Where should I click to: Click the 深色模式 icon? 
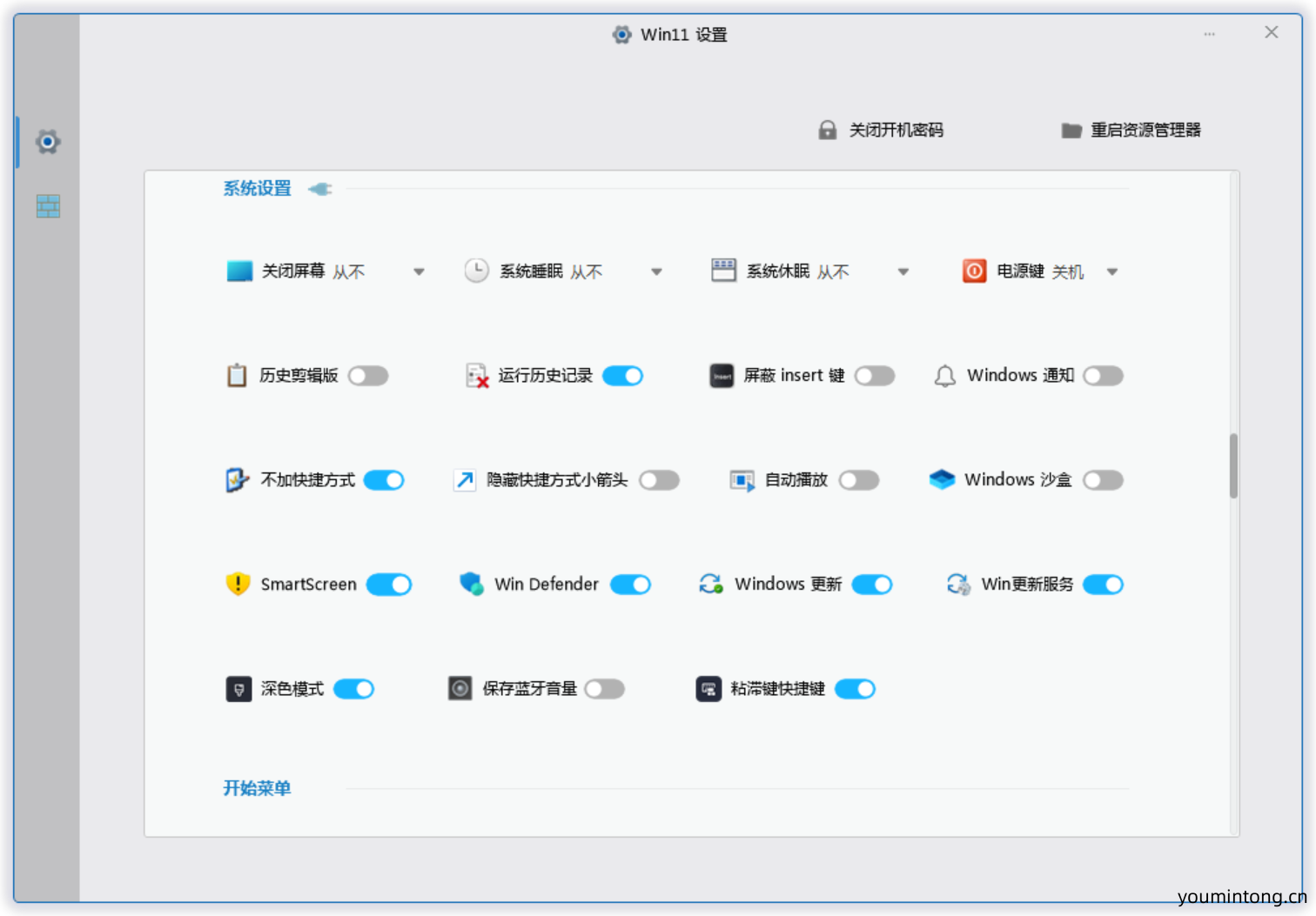[x=238, y=689]
